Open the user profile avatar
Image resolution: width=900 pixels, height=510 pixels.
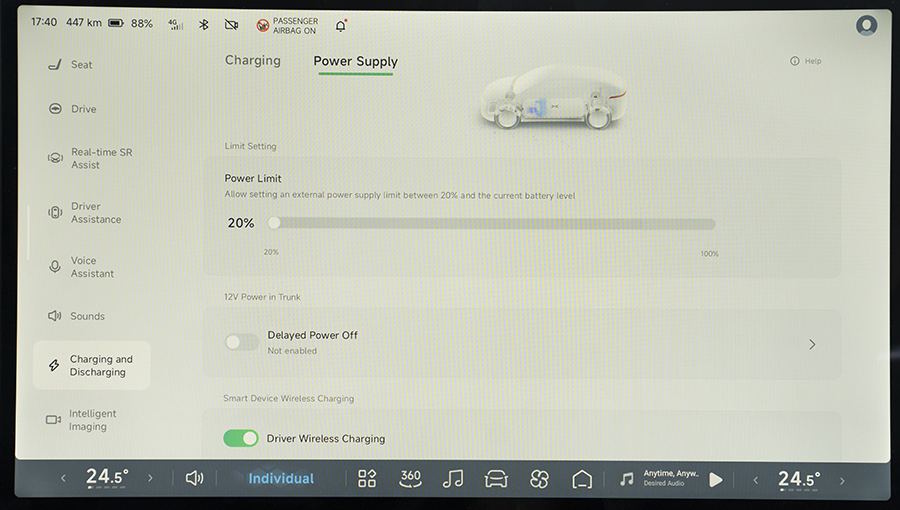(x=866, y=25)
